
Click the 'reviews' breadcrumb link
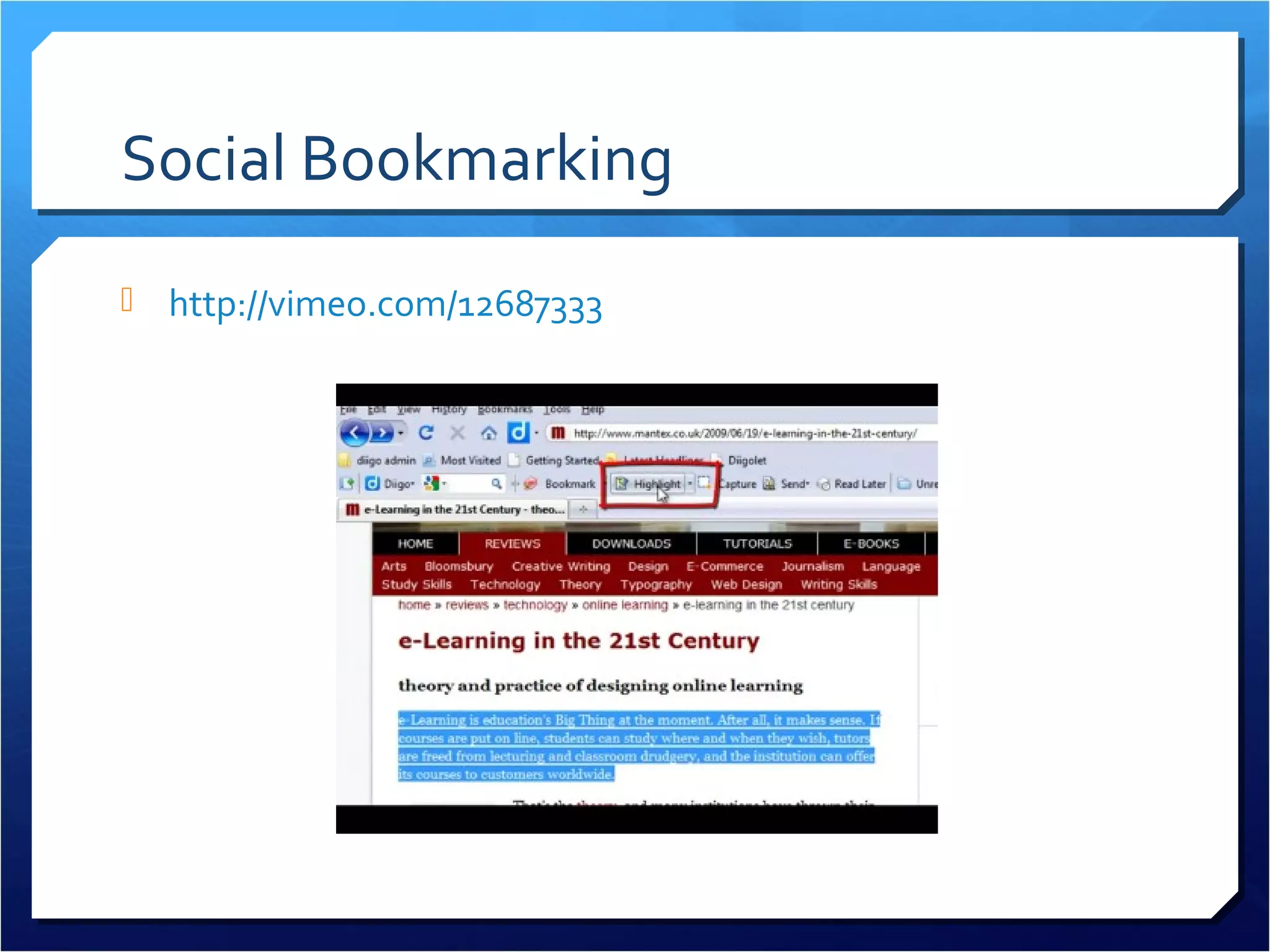point(466,605)
